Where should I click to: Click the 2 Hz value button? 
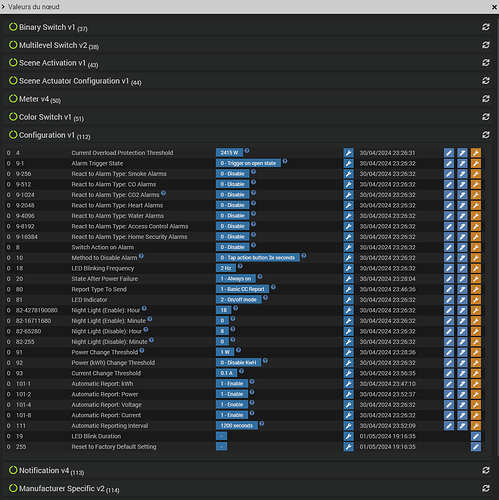226,268
